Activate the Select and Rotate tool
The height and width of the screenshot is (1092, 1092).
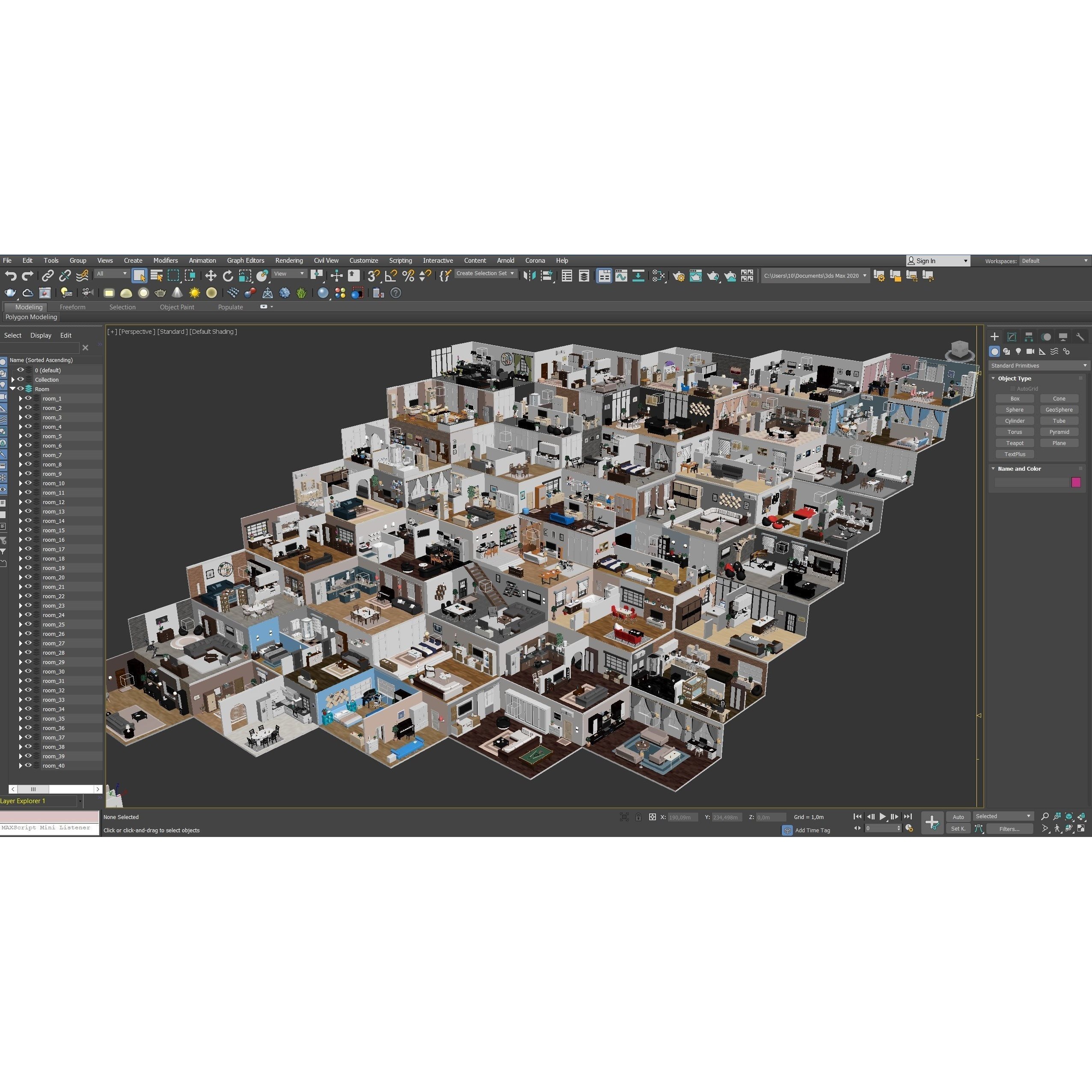coord(228,276)
